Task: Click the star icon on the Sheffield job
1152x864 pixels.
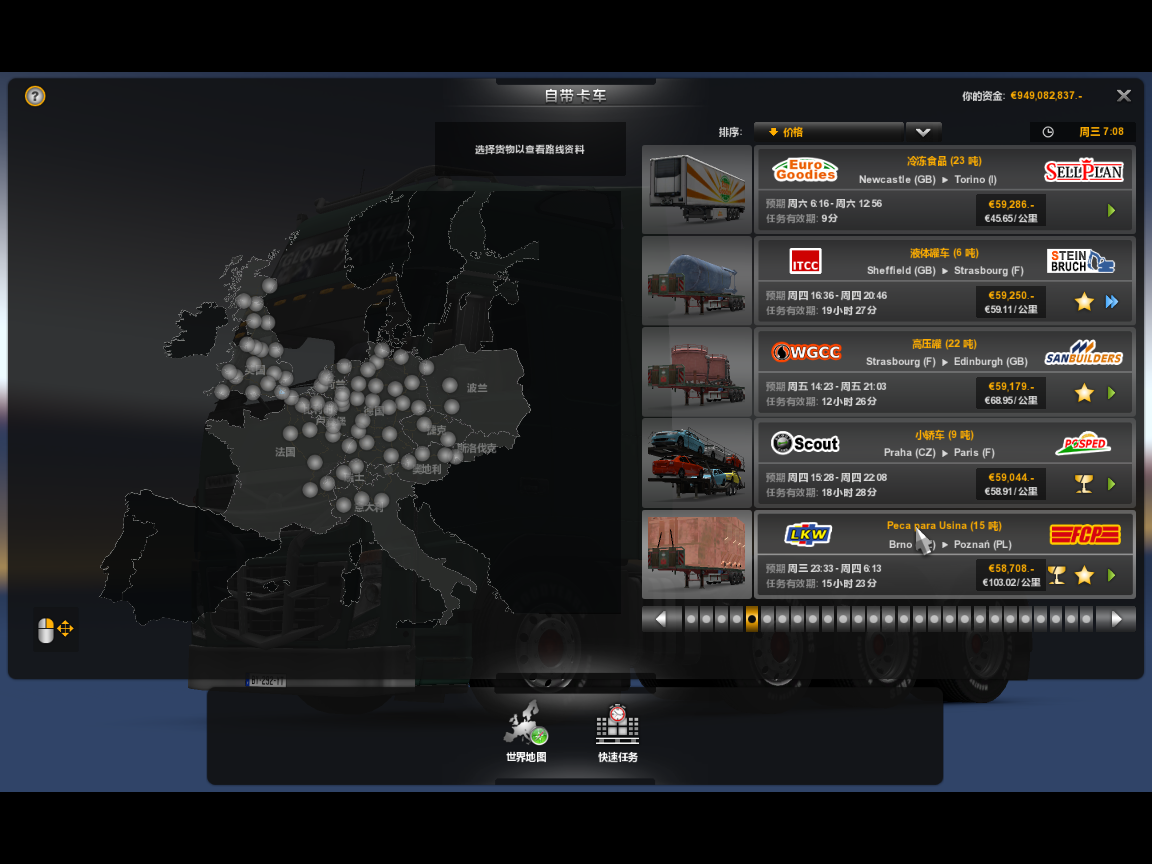Action: pyautogui.click(x=1084, y=302)
